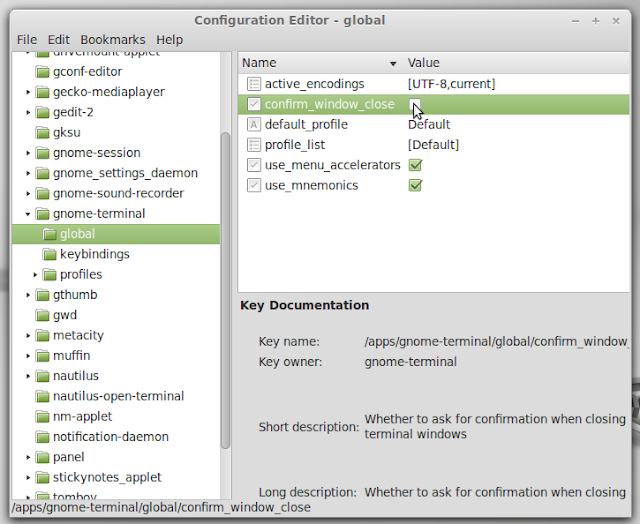This screenshot has height=524, width=640.
Task: Click the Value column header
Action: (x=516, y=63)
